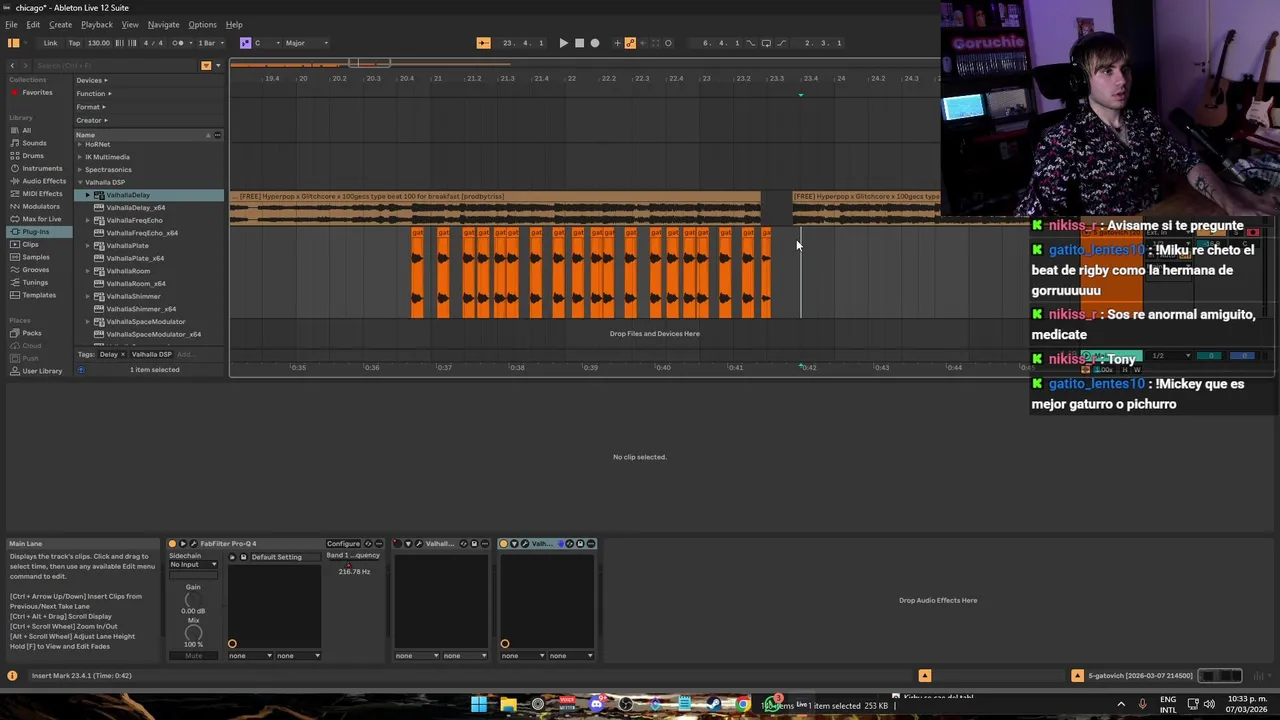The image size is (1280, 720).
Task: Select Templates in the Library
Action: 39,295
